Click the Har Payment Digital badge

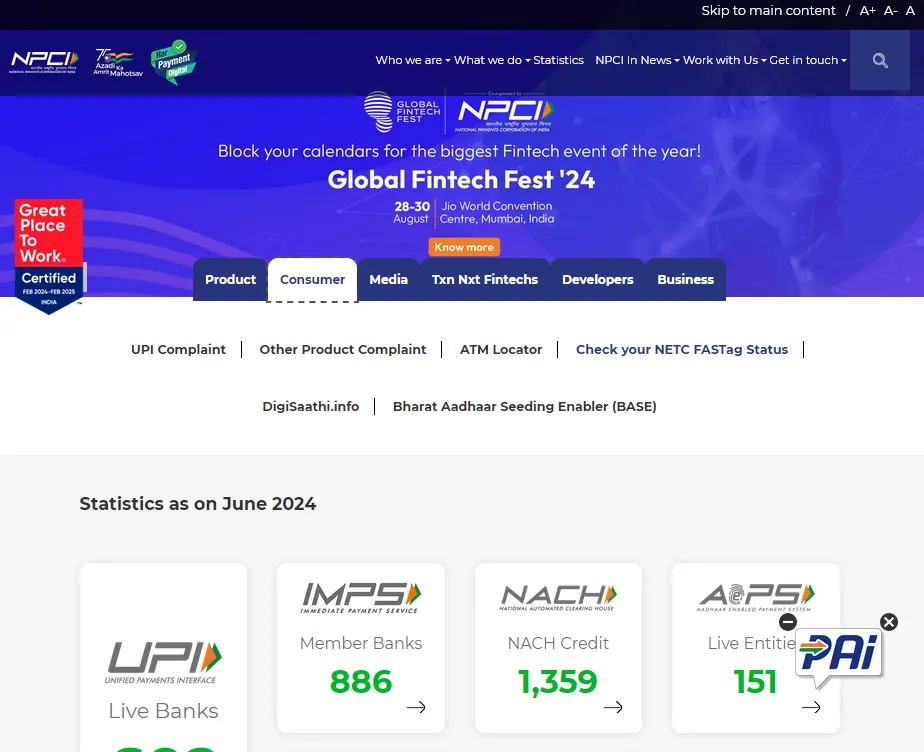tap(173, 62)
